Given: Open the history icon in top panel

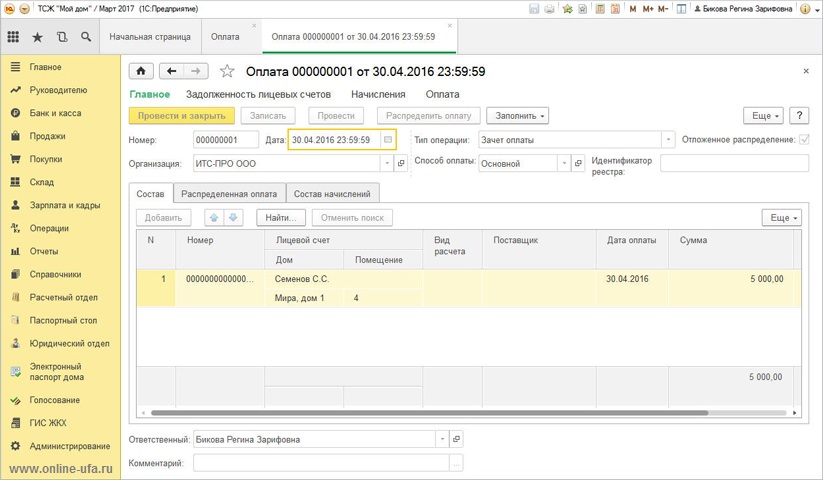Looking at the screenshot, I should 62,37.
